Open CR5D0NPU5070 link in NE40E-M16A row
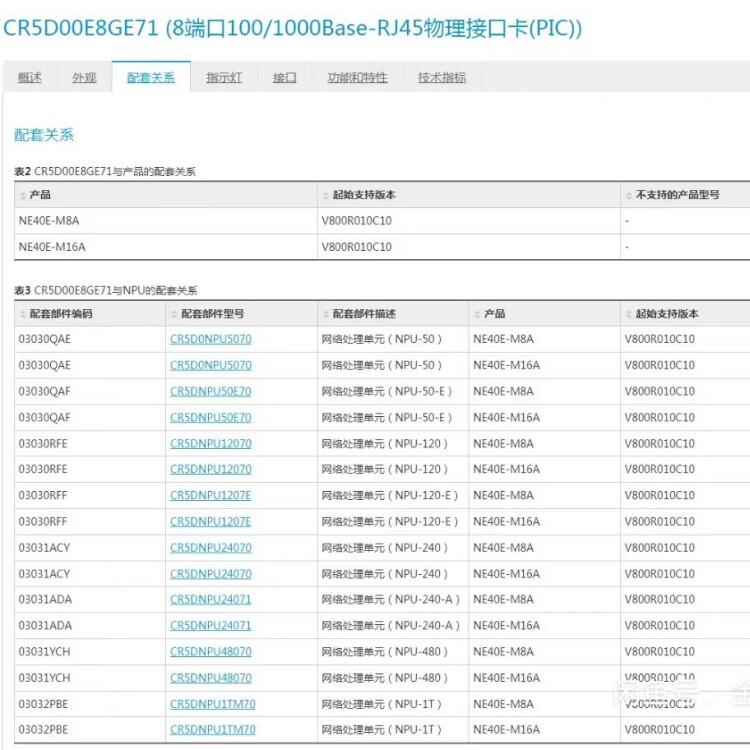Image resolution: width=750 pixels, height=750 pixels. pyautogui.click(x=210, y=365)
